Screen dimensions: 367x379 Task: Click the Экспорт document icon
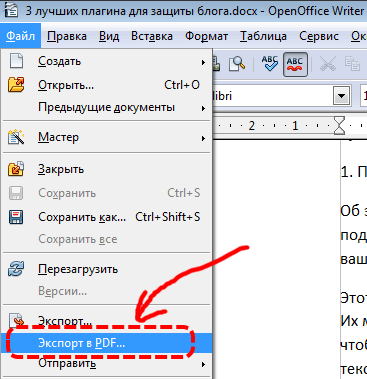(16, 319)
